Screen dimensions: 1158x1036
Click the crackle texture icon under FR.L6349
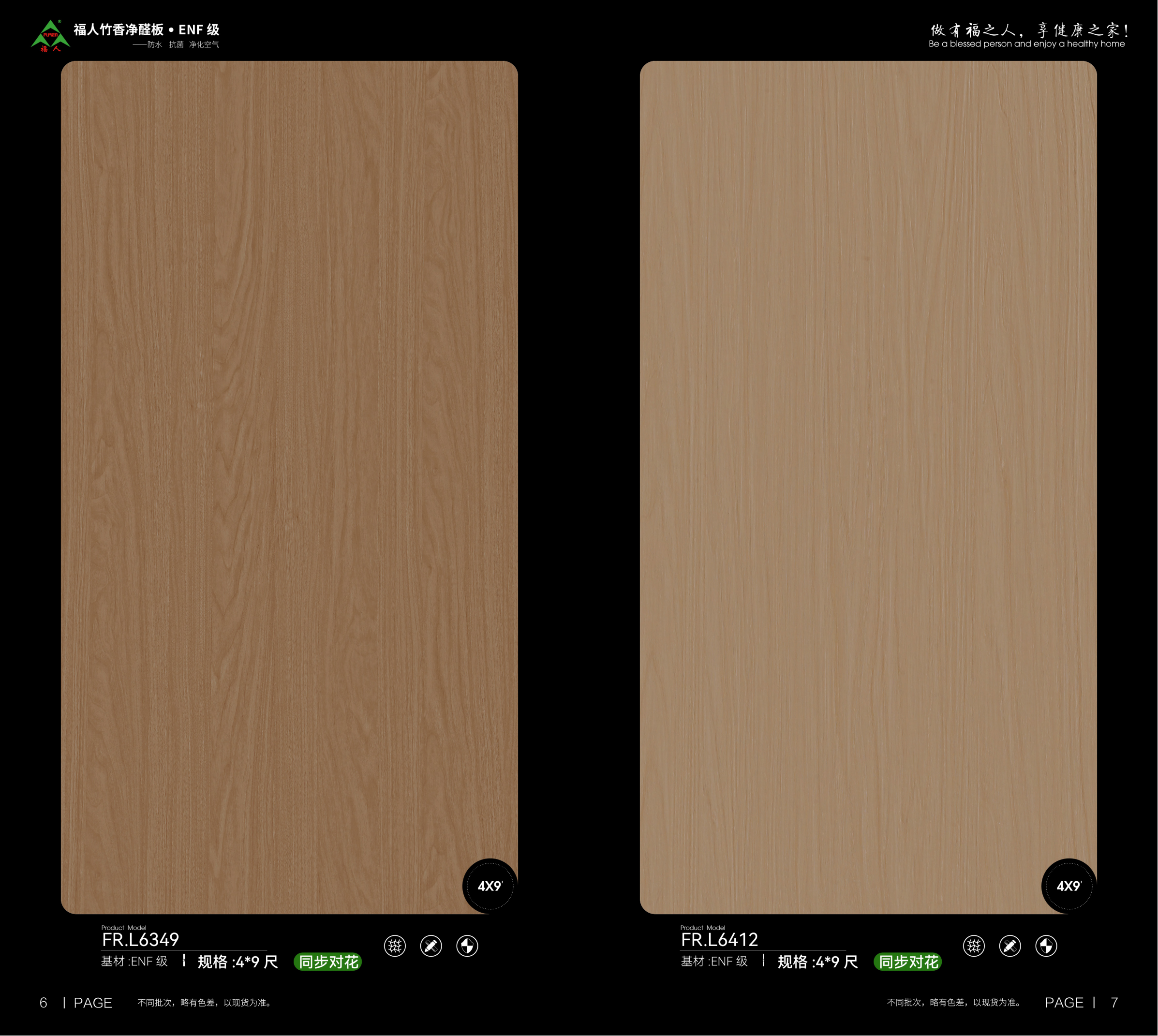point(395,946)
